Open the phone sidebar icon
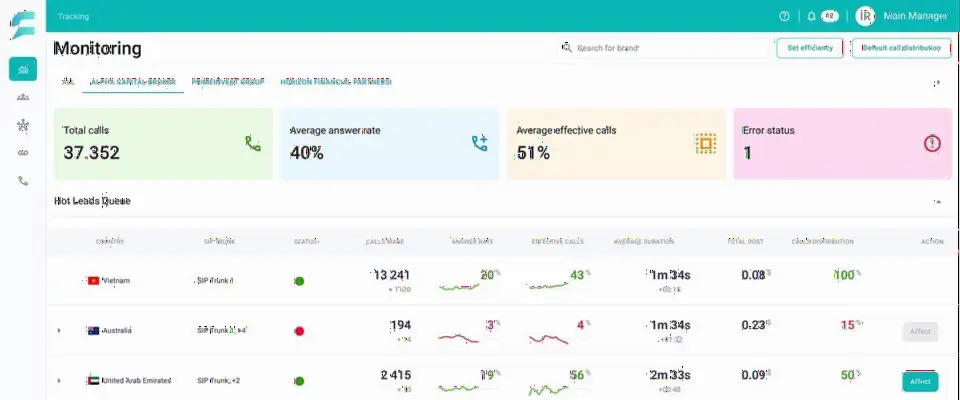This screenshot has width=960, height=400. [23, 181]
